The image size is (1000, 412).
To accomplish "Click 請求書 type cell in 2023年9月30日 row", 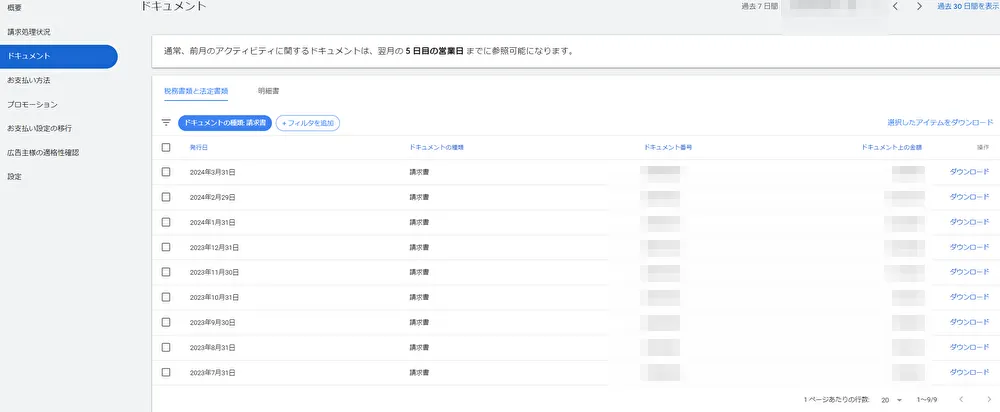I will (x=419, y=322).
